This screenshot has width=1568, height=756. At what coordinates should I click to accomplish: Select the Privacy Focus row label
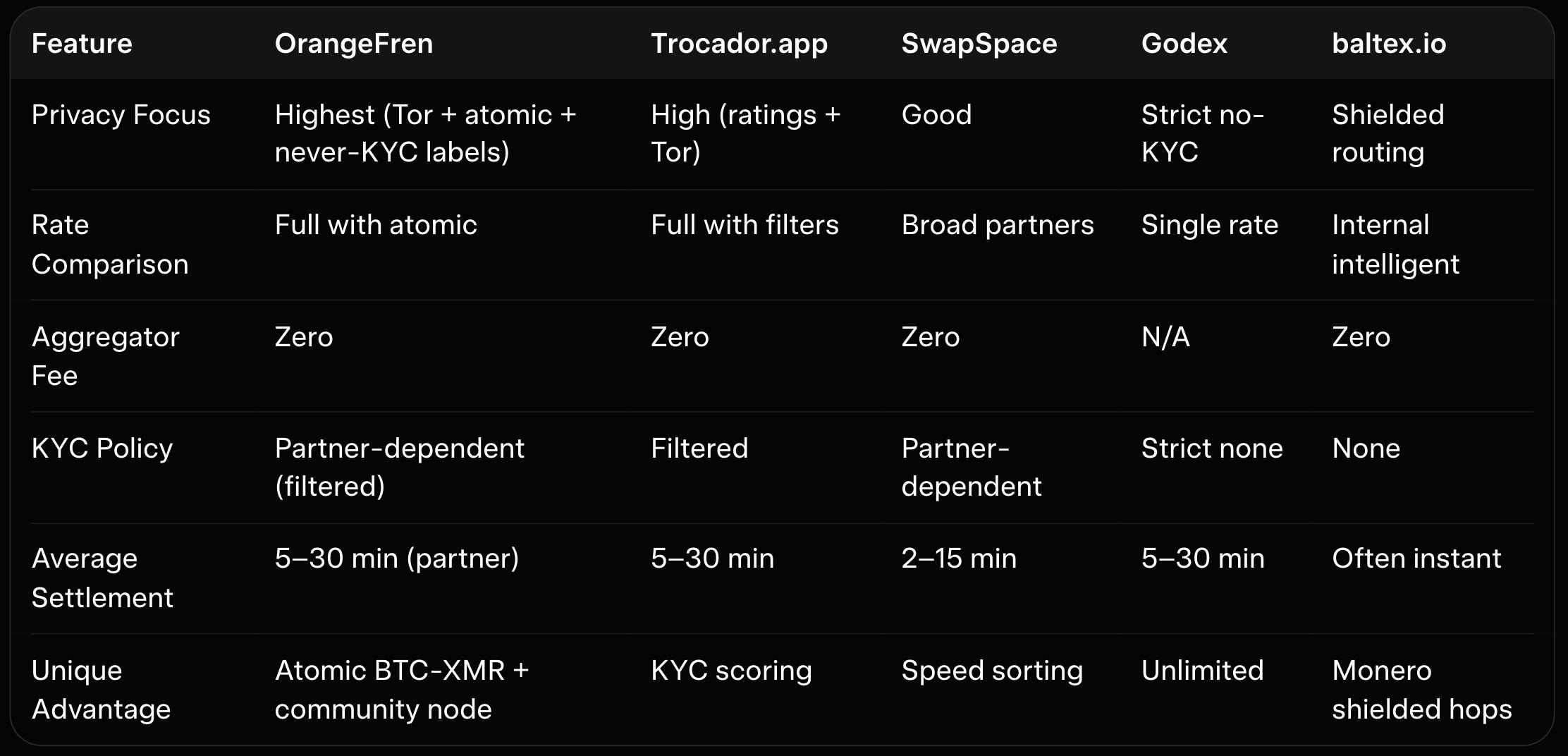click(x=121, y=115)
